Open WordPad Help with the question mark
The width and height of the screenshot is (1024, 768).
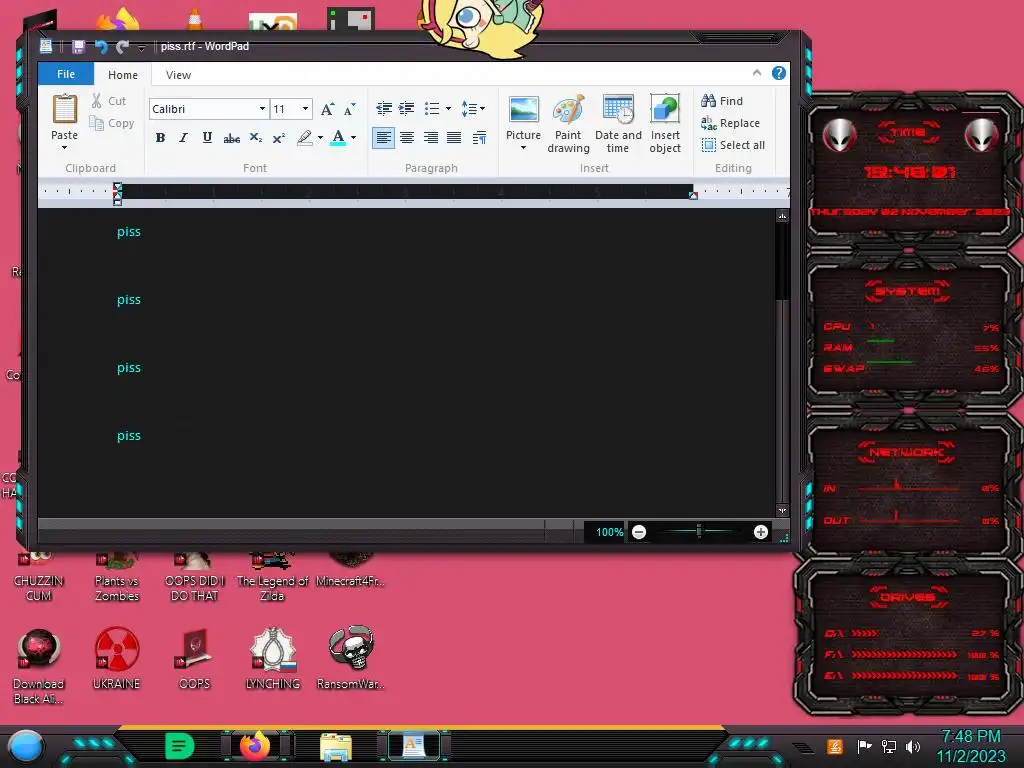click(x=778, y=73)
